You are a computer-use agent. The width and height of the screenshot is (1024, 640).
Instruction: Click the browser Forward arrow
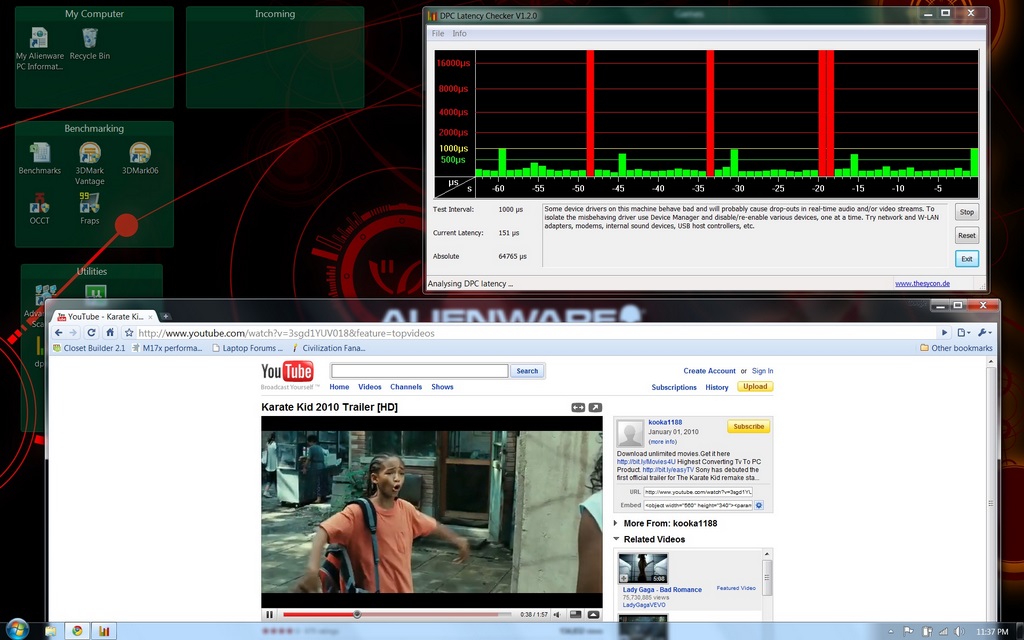point(73,332)
